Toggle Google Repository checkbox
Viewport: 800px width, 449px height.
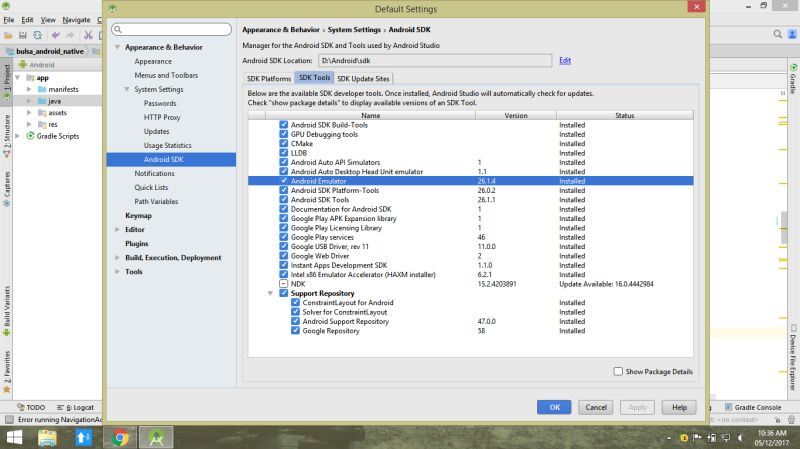point(295,331)
